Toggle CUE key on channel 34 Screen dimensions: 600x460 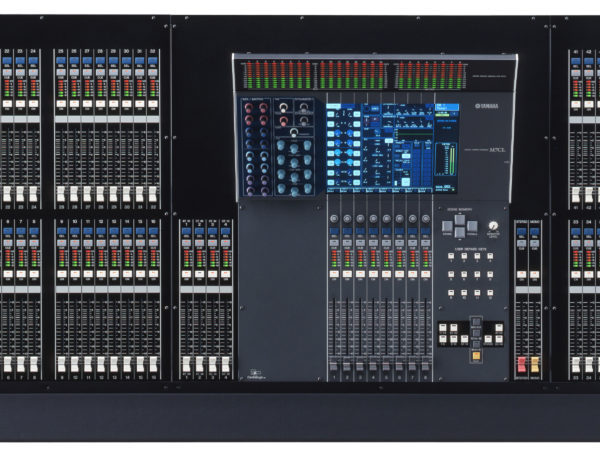pos(589,243)
